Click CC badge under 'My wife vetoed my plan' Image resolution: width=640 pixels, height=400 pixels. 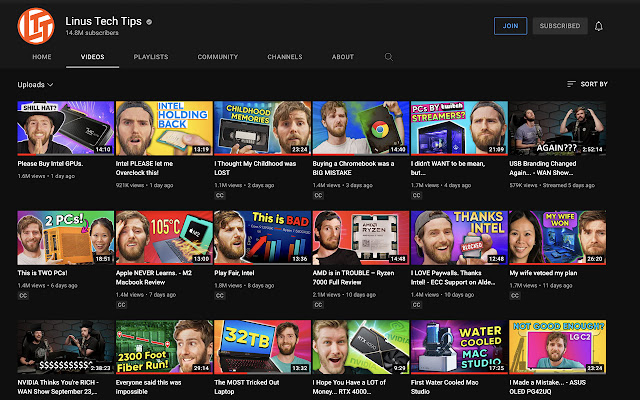coord(515,296)
